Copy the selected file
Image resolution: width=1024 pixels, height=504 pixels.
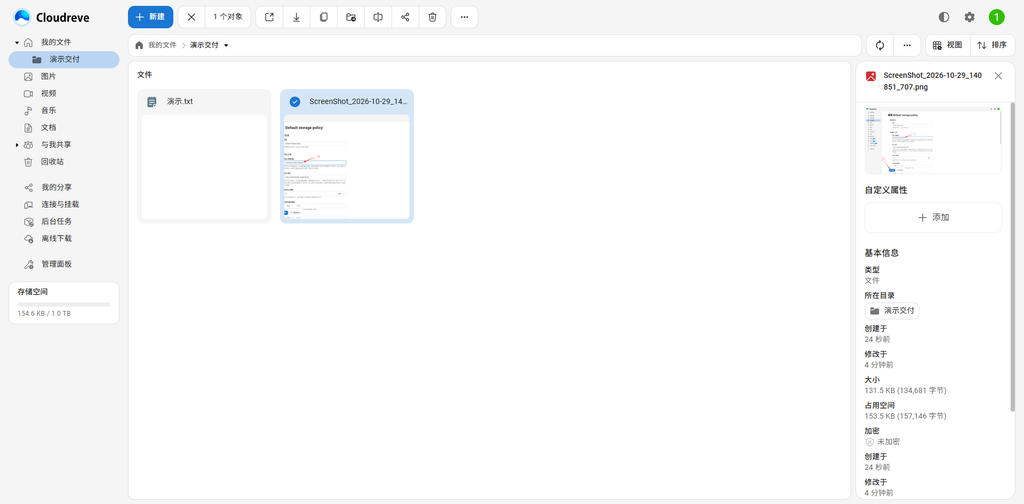click(324, 17)
